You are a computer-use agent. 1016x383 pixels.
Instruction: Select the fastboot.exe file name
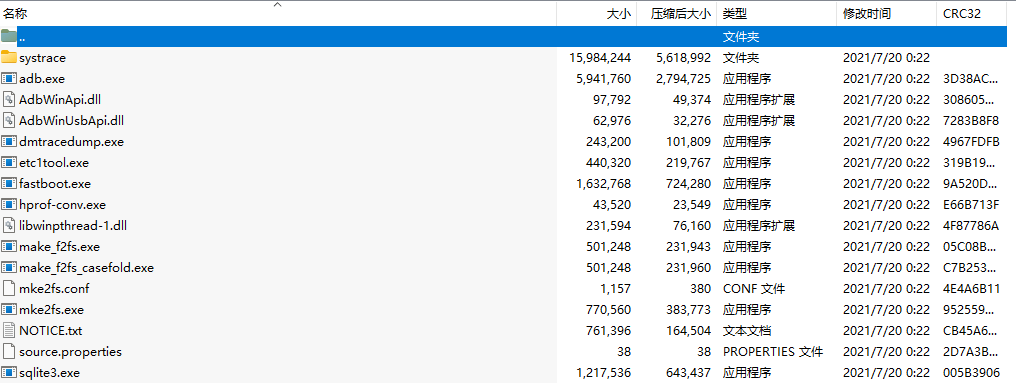click(x=55, y=183)
